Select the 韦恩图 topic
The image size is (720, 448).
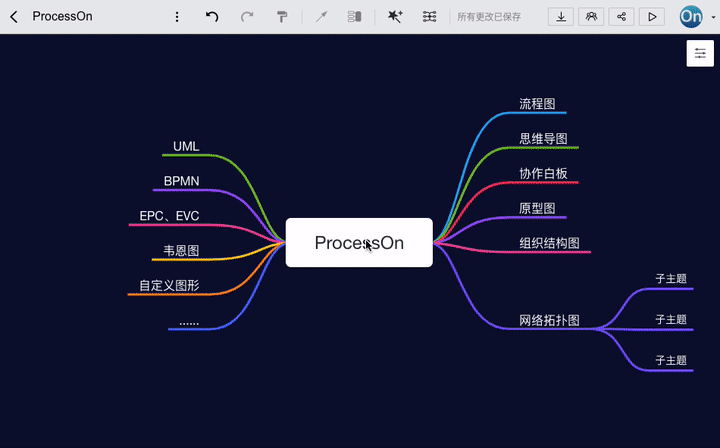point(181,251)
